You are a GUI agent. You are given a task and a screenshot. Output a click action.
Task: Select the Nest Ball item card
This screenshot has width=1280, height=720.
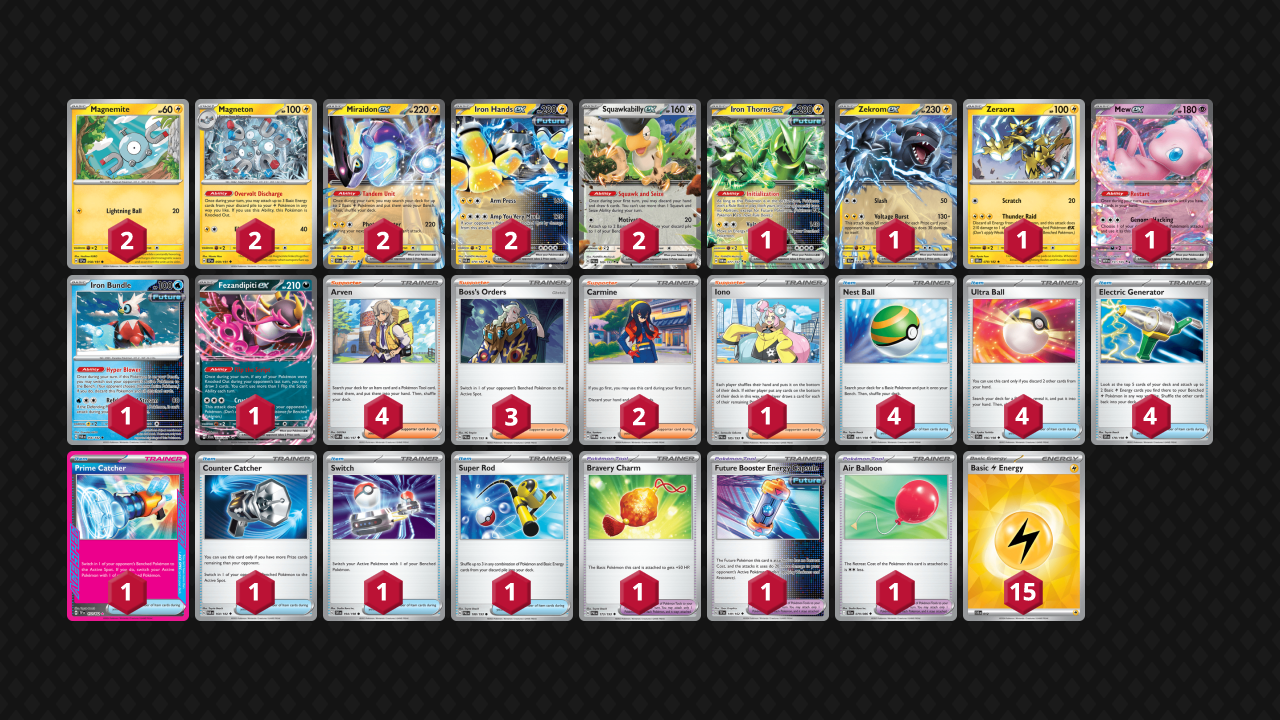point(896,360)
